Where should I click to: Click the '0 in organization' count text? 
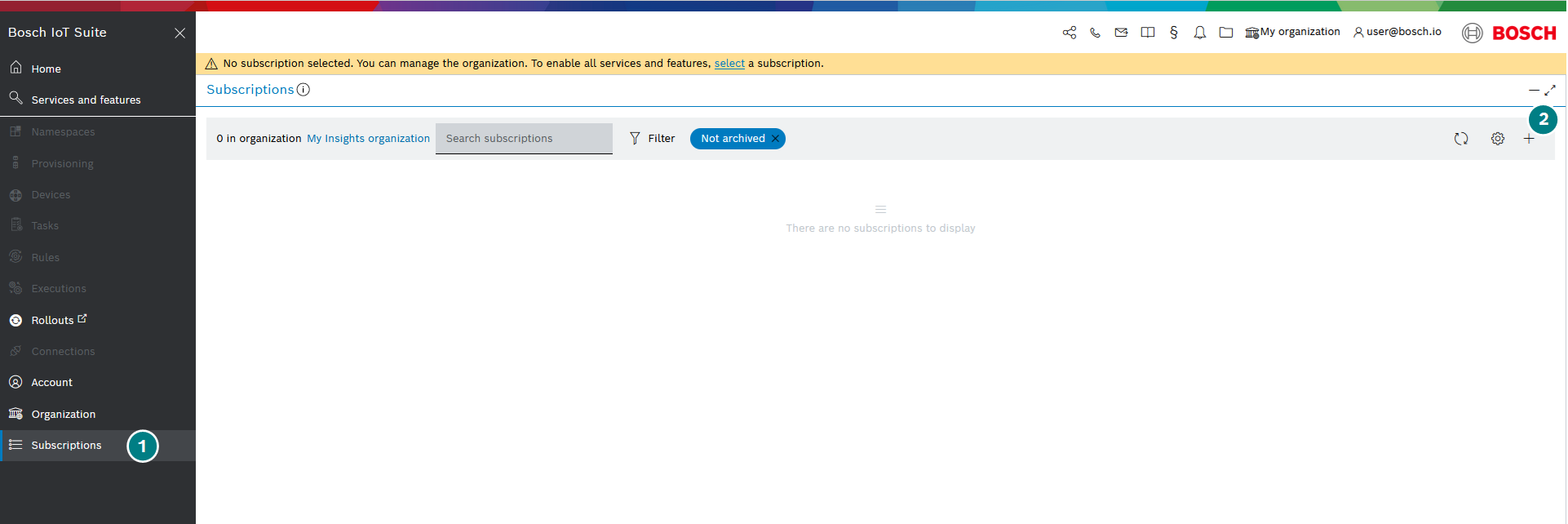(259, 139)
